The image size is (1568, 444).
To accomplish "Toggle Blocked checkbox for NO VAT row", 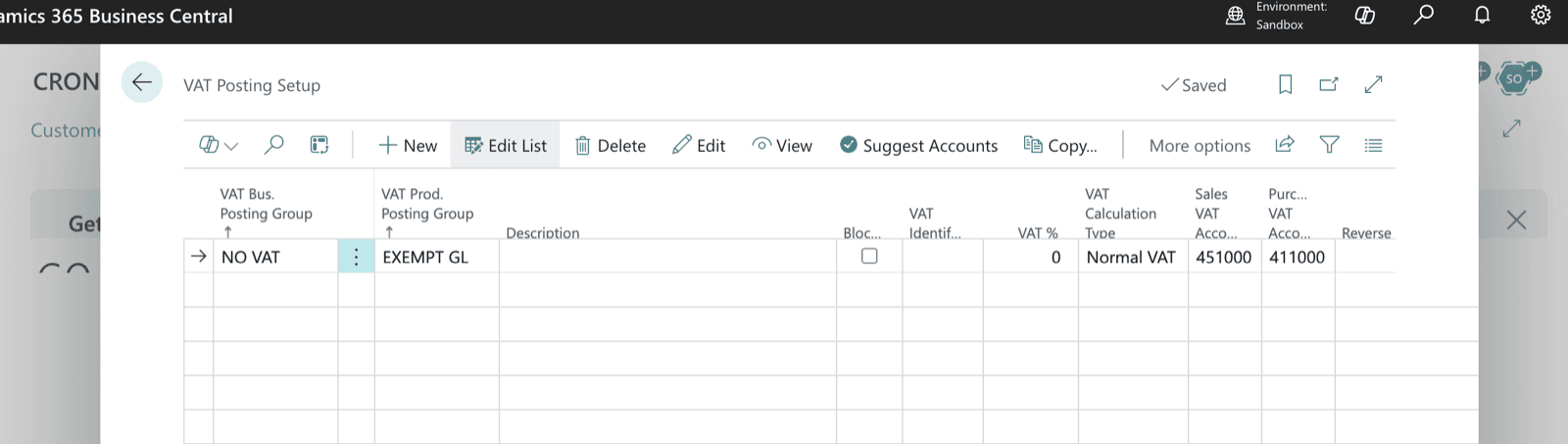I will click(x=869, y=256).
